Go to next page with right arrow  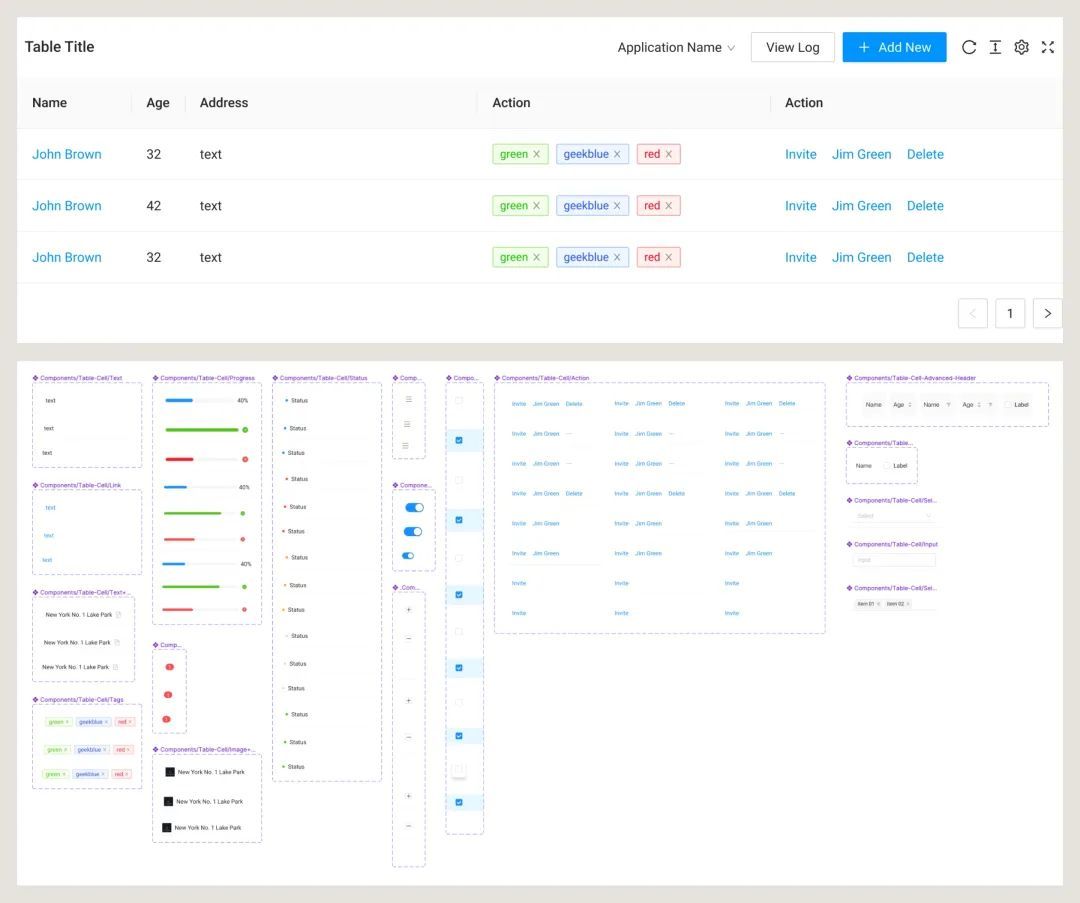[x=1047, y=313]
